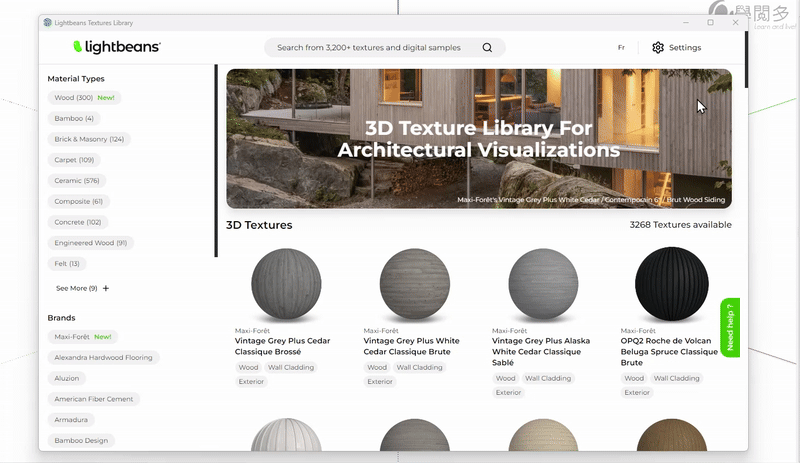Open the Need help tab
800x463 pixels.
(730, 328)
